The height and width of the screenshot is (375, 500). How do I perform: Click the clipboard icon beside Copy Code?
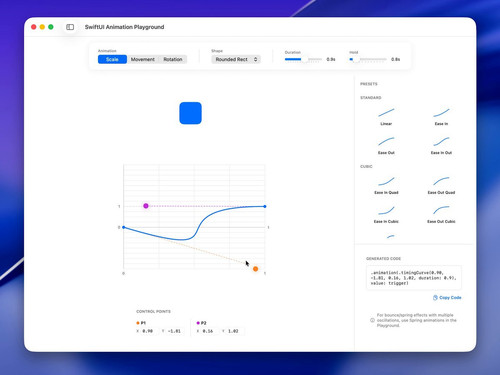coord(435,297)
